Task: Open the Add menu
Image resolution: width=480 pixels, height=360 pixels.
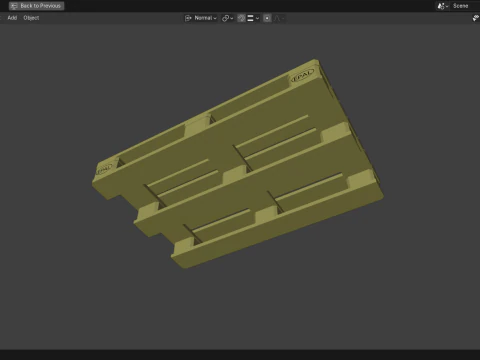Action: [12, 18]
